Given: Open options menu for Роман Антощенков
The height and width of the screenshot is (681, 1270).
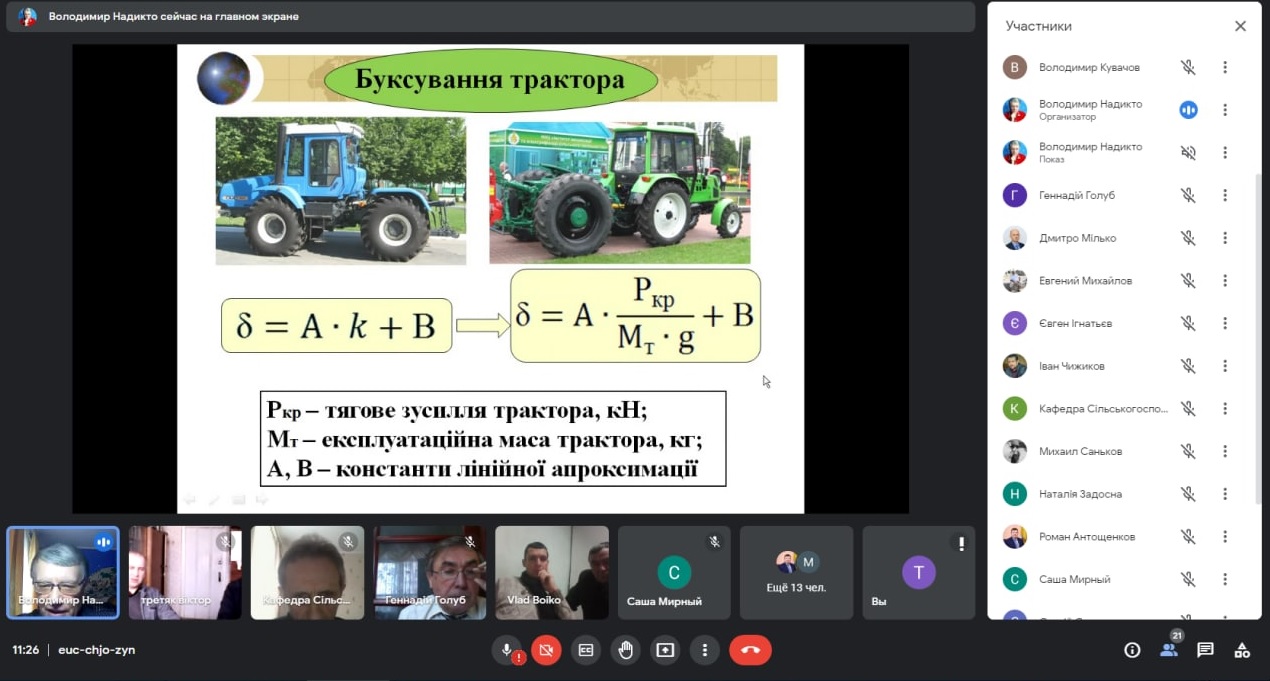Looking at the screenshot, I should (x=1225, y=537).
